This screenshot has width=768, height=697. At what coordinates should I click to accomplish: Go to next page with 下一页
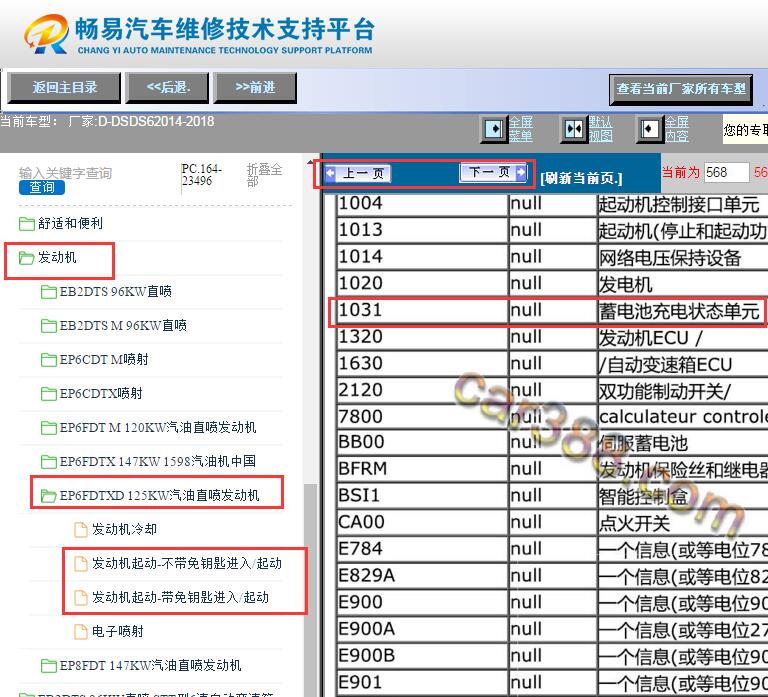[493, 172]
